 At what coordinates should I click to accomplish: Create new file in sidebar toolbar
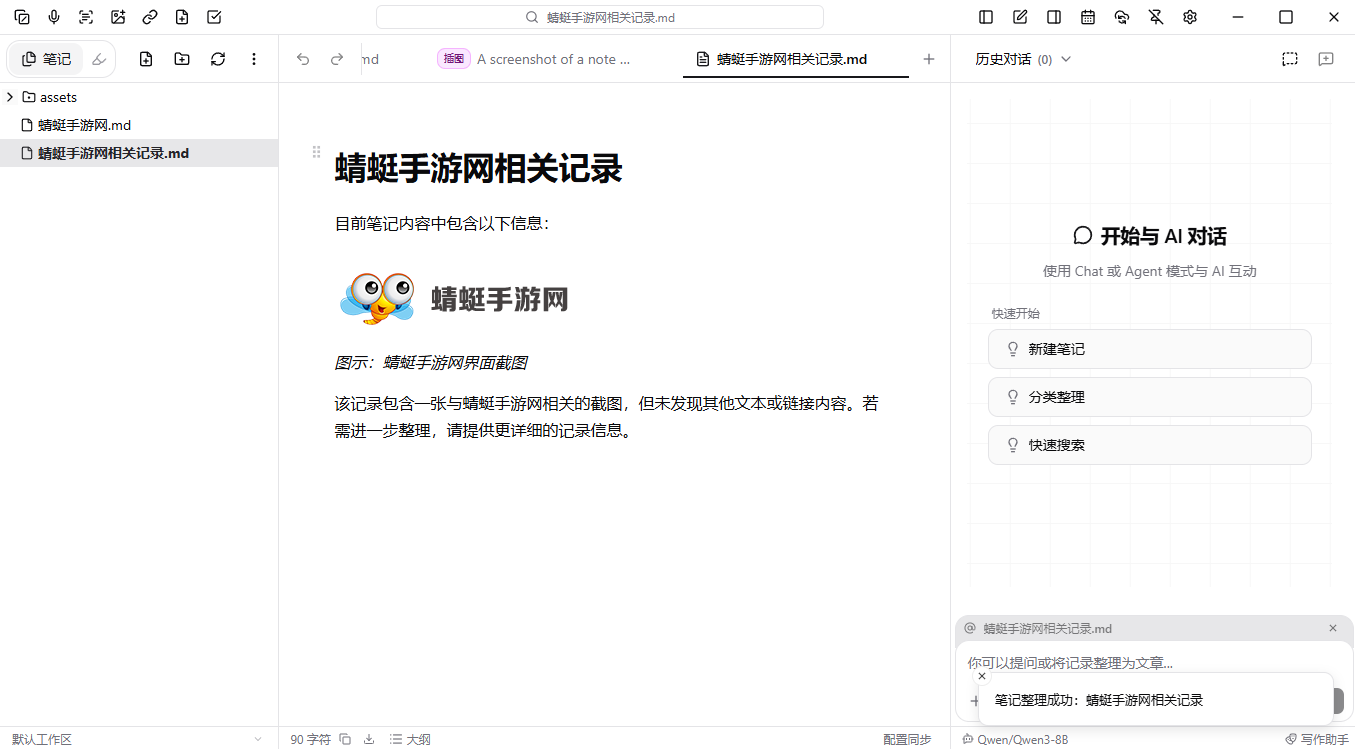point(146,59)
